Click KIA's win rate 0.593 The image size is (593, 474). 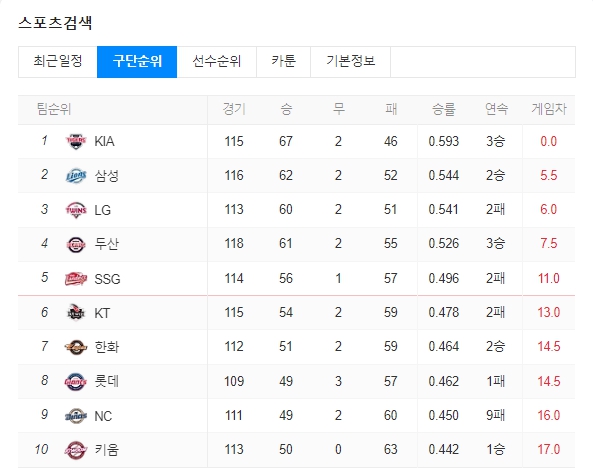(x=444, y=141)
